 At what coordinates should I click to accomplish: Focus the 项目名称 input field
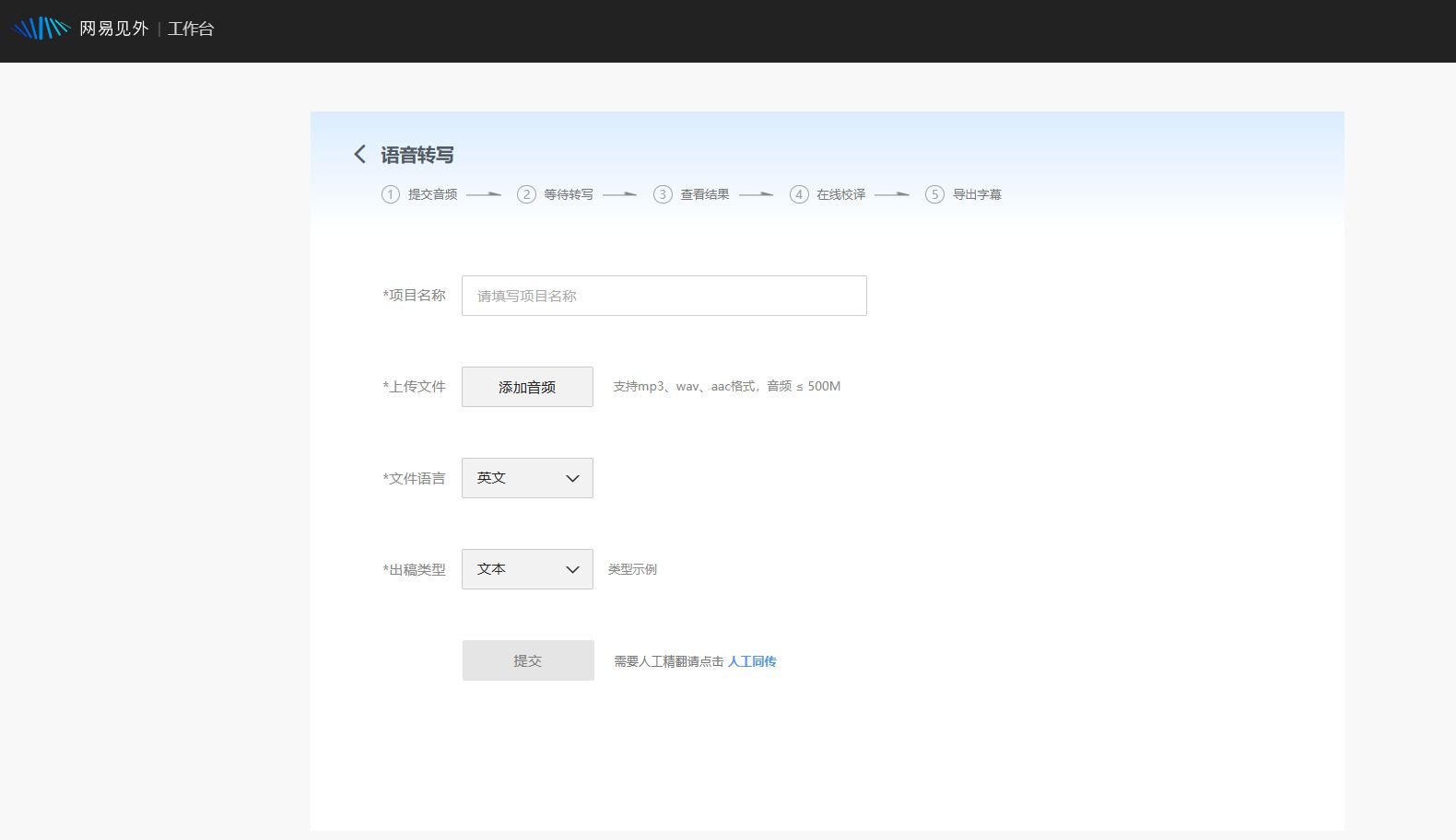coord(664,296)
